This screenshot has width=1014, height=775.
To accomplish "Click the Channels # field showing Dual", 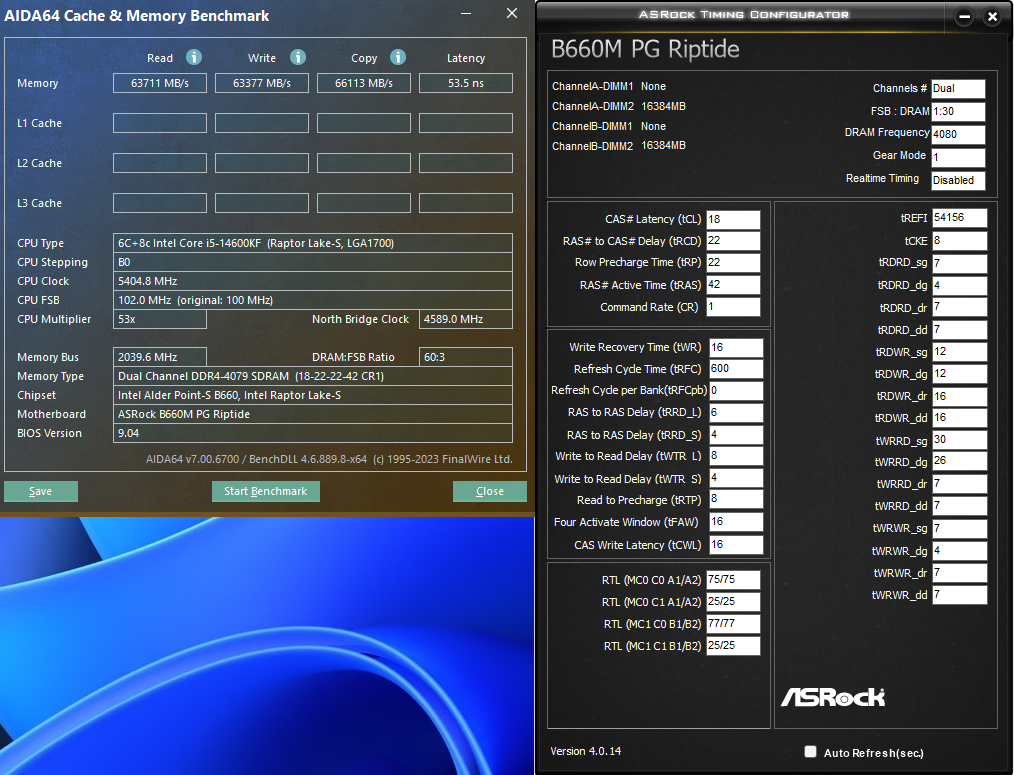I will pos(958,89).
